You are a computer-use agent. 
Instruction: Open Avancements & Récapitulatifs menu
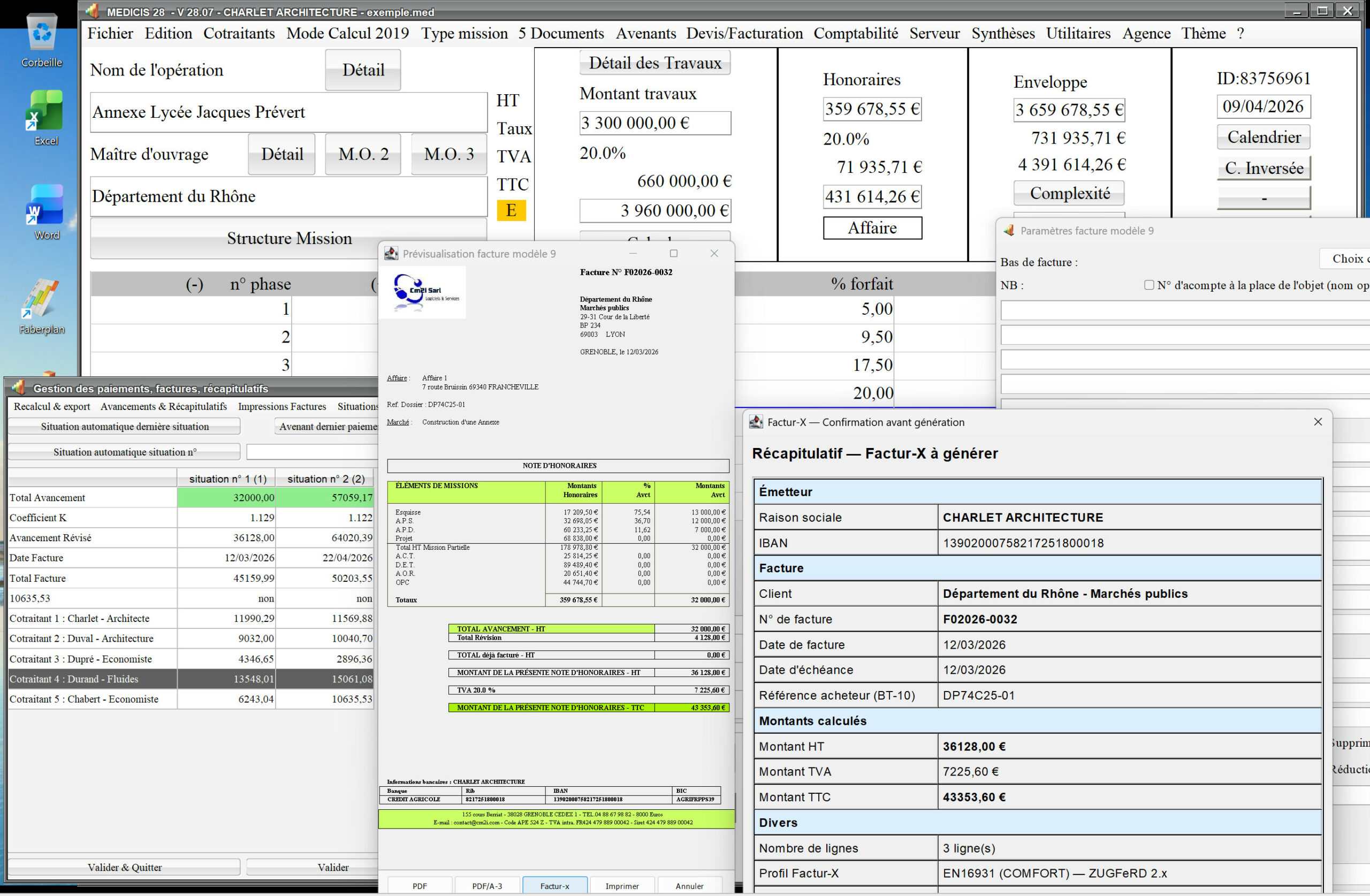(163, 407)
